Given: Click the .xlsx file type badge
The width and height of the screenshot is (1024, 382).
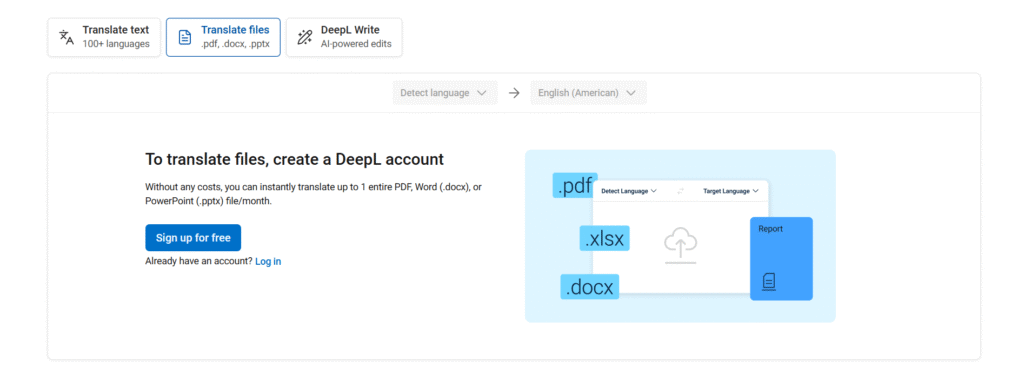Looking at the screenshot, I should [x=605, y=238].
